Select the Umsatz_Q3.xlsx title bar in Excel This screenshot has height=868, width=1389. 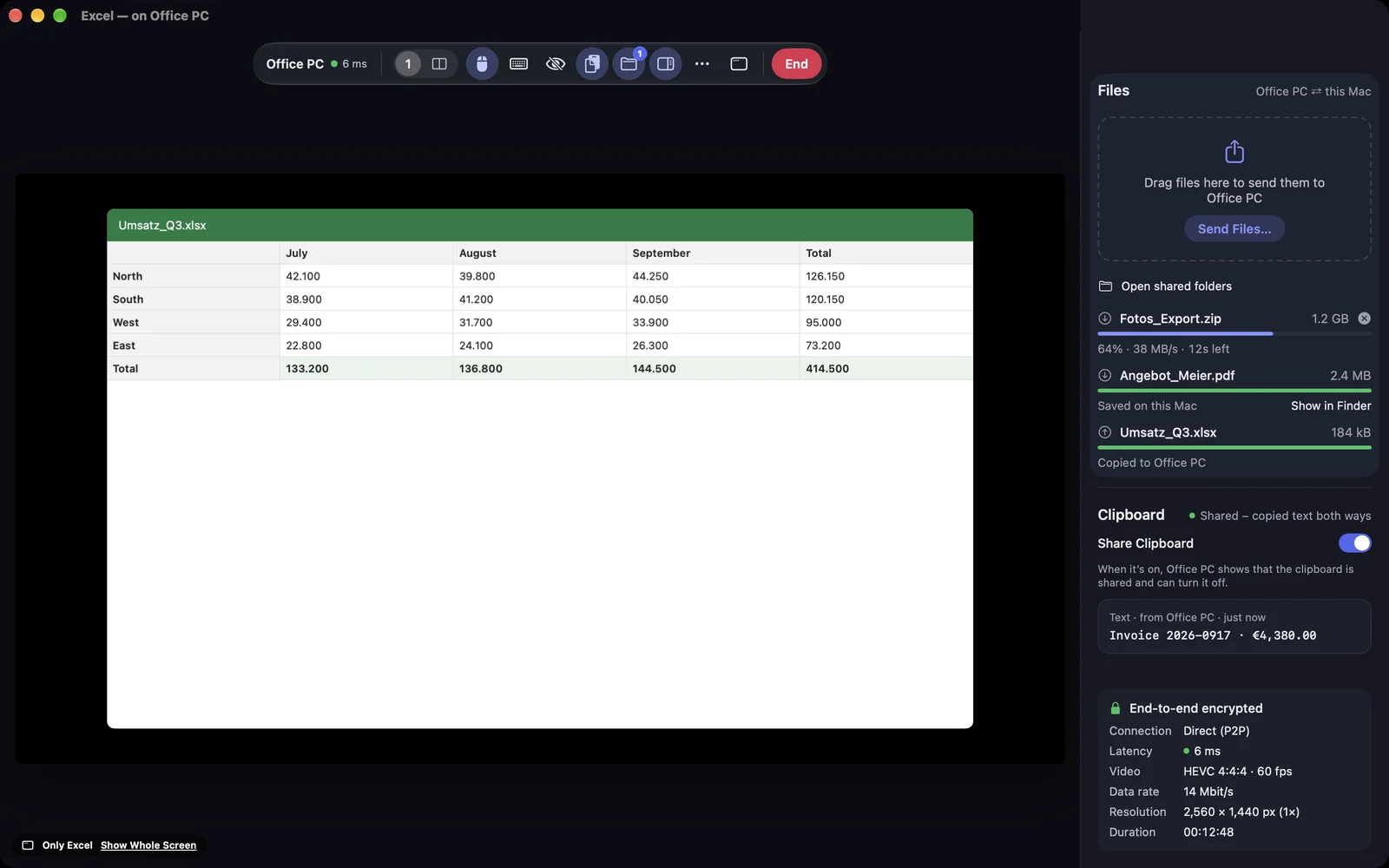pyautogui.click(x=540, y=225)
